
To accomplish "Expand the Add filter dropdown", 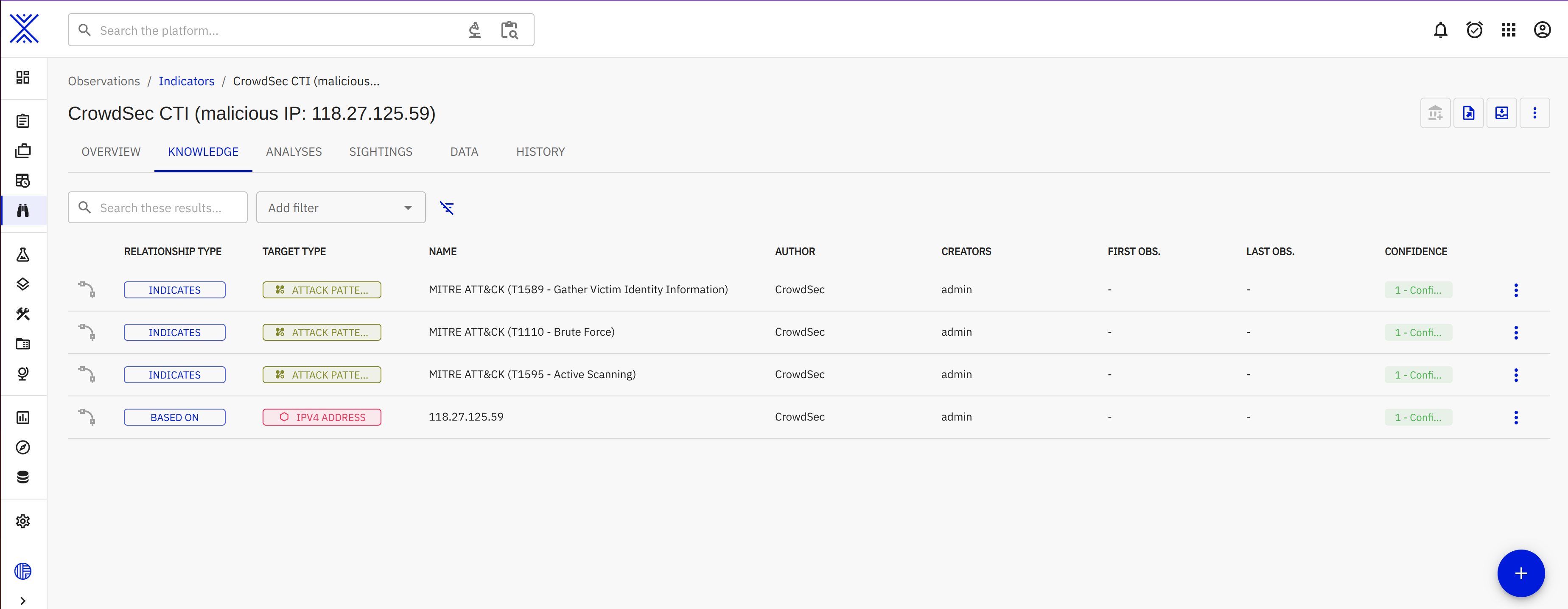I will (x=340, y=208).
